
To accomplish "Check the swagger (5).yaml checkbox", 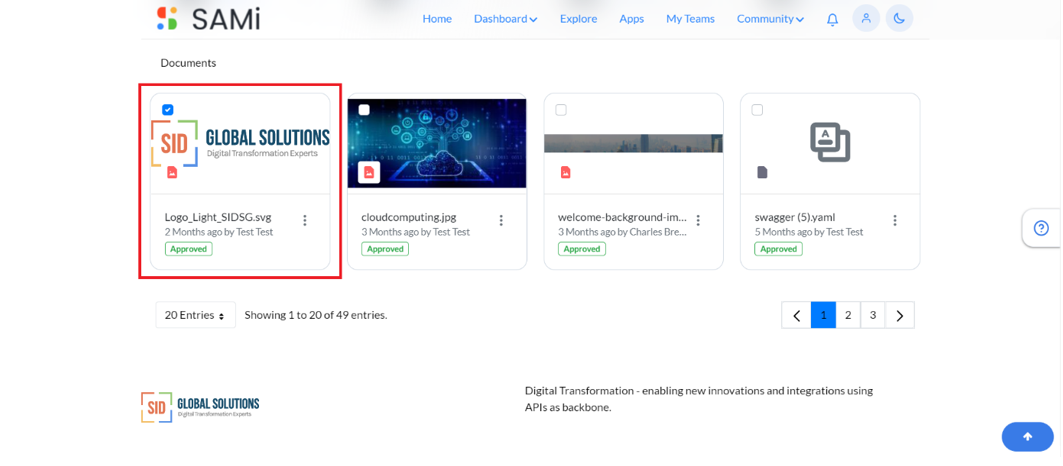I will (757, 110).
